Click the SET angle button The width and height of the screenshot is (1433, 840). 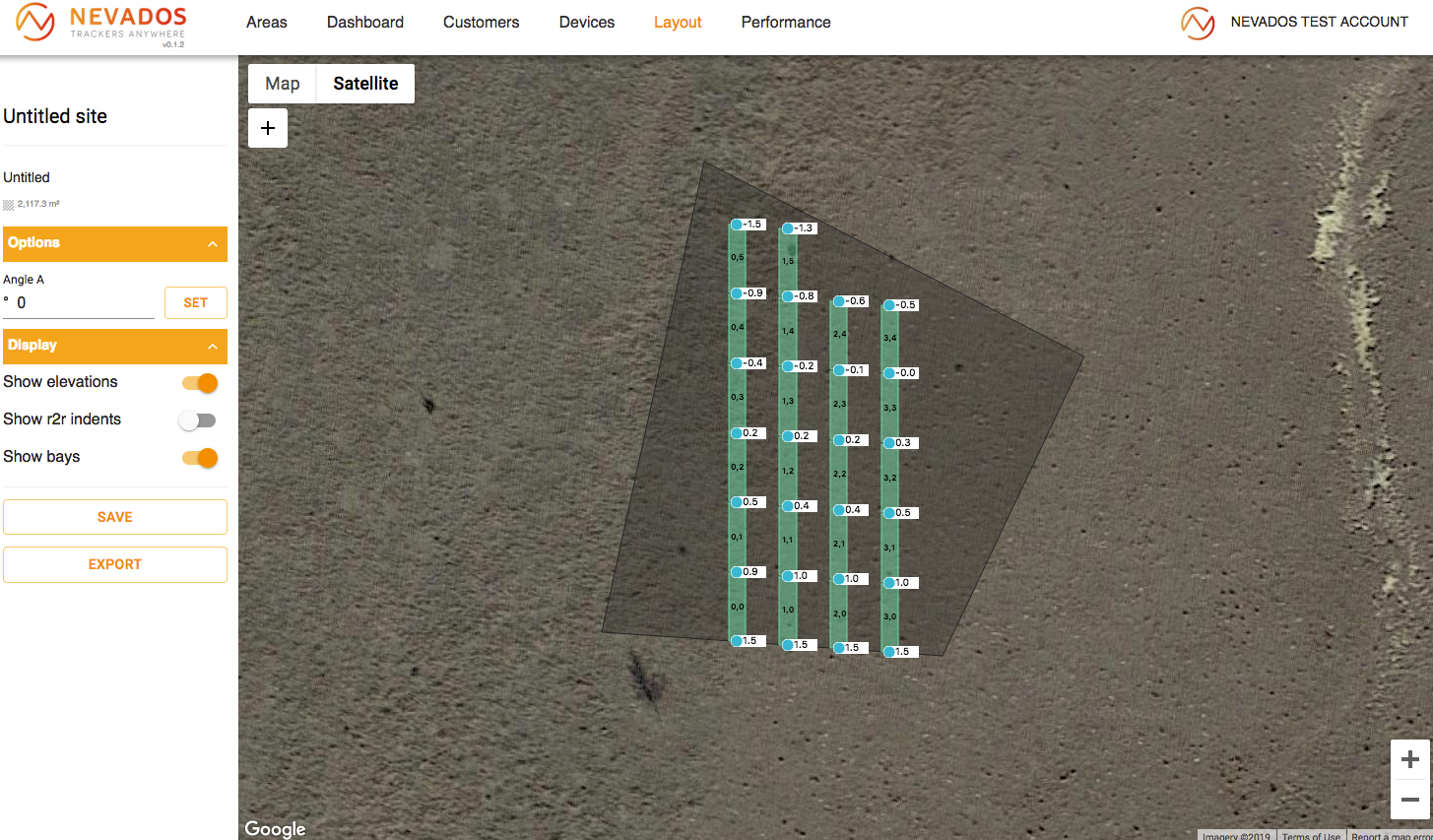195,303
